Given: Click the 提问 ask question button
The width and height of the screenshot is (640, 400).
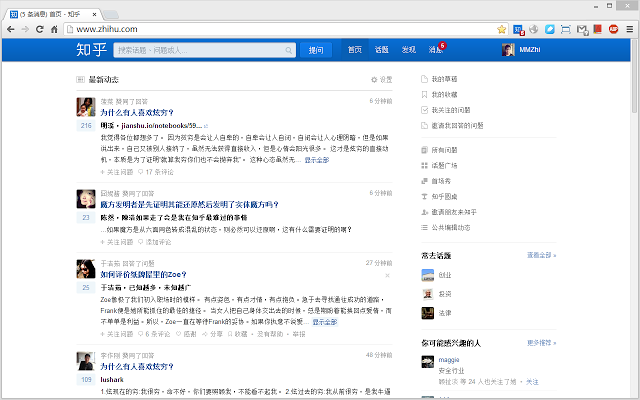Looking at the screenshot, I should coord(316,49).
